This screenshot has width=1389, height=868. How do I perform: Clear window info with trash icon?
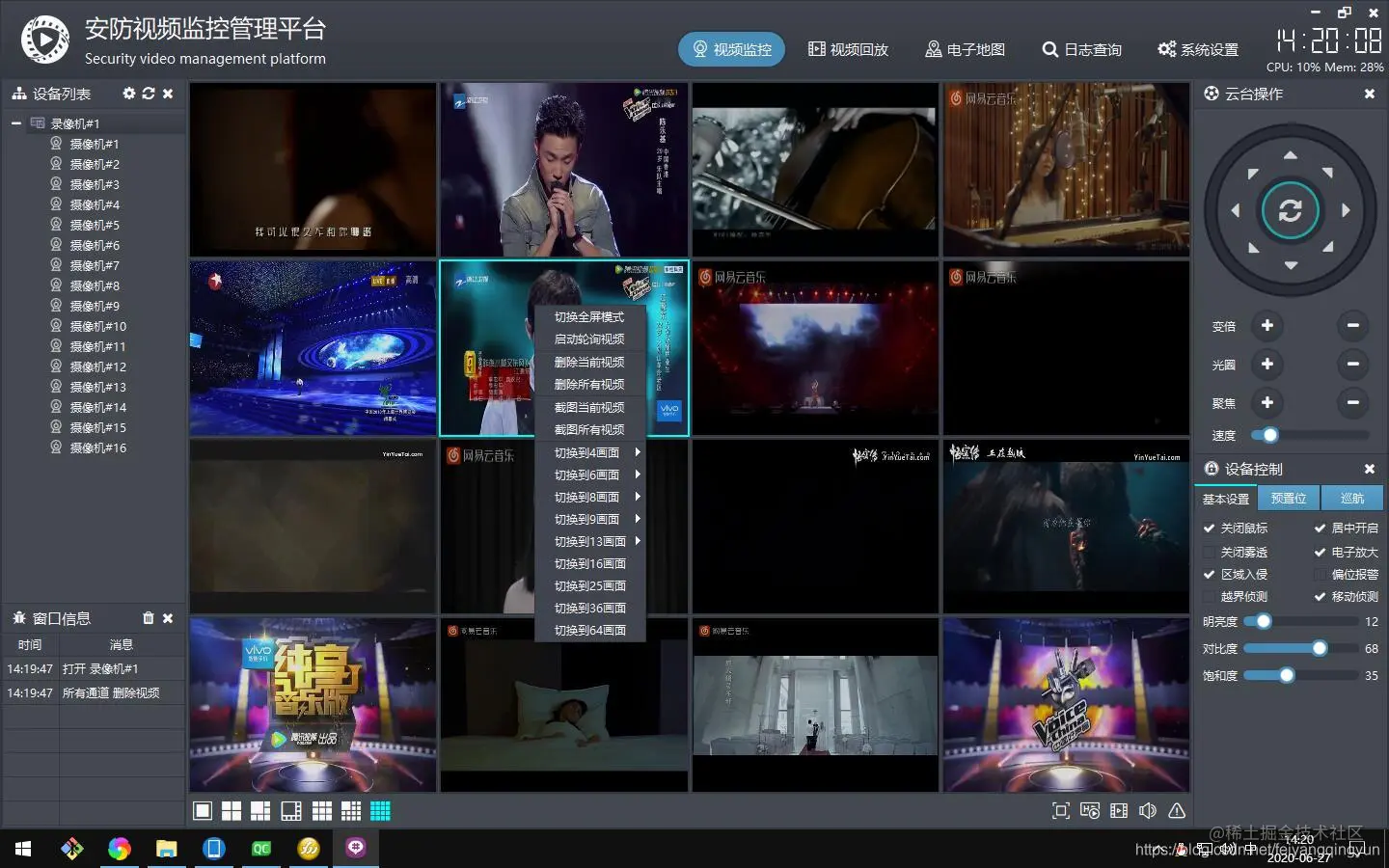pos(149,618)
